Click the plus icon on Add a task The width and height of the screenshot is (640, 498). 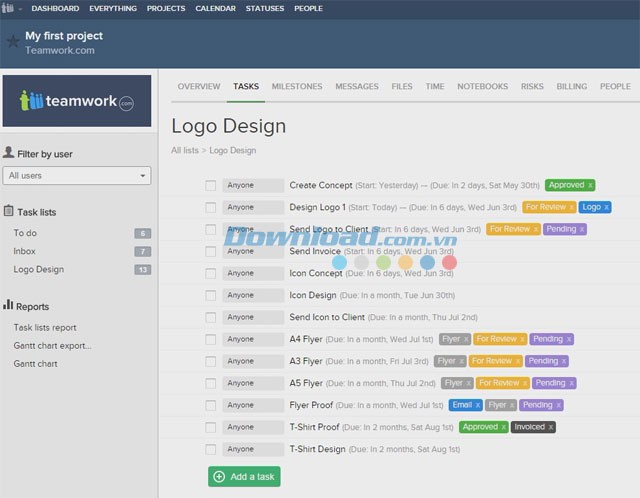219,476
